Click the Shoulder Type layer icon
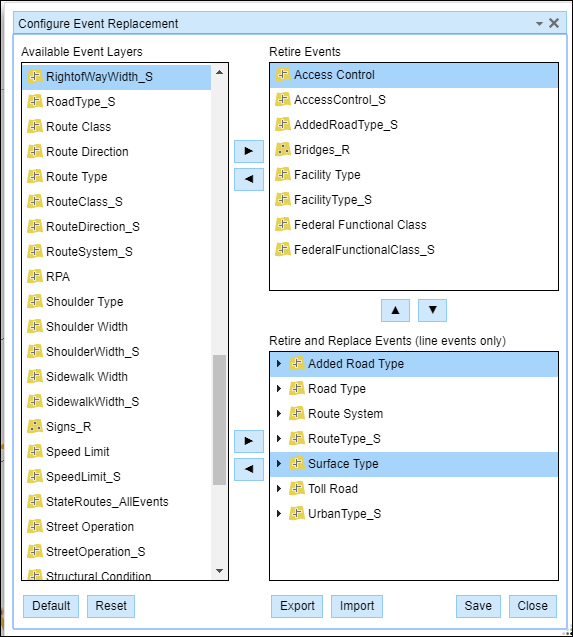The width and height of the screenshot is (573, 637). [35, 301]
